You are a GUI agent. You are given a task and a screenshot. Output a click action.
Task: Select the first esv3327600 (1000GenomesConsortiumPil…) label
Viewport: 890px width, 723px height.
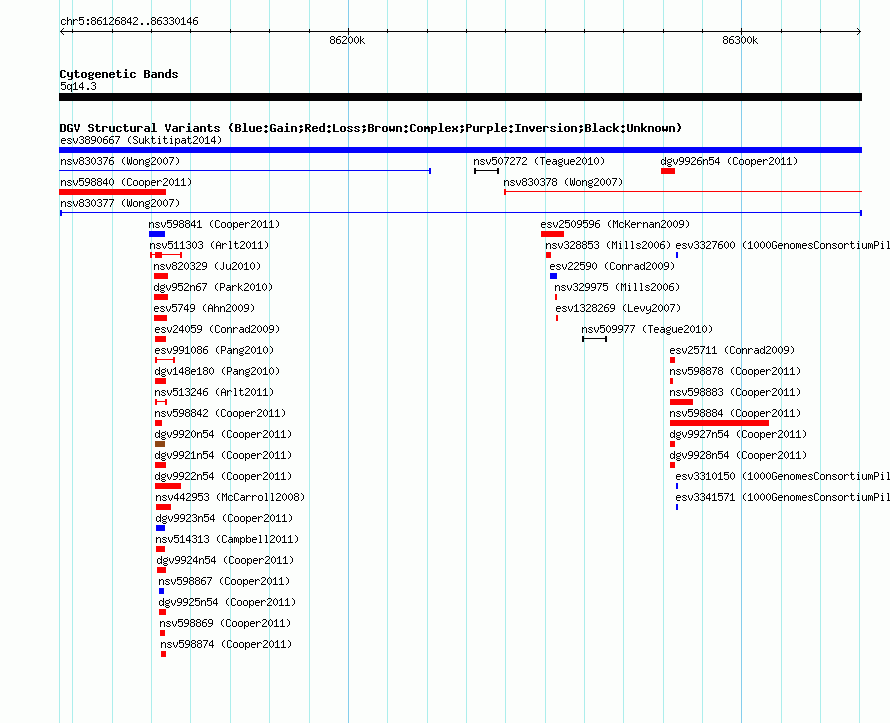(783, 245)
